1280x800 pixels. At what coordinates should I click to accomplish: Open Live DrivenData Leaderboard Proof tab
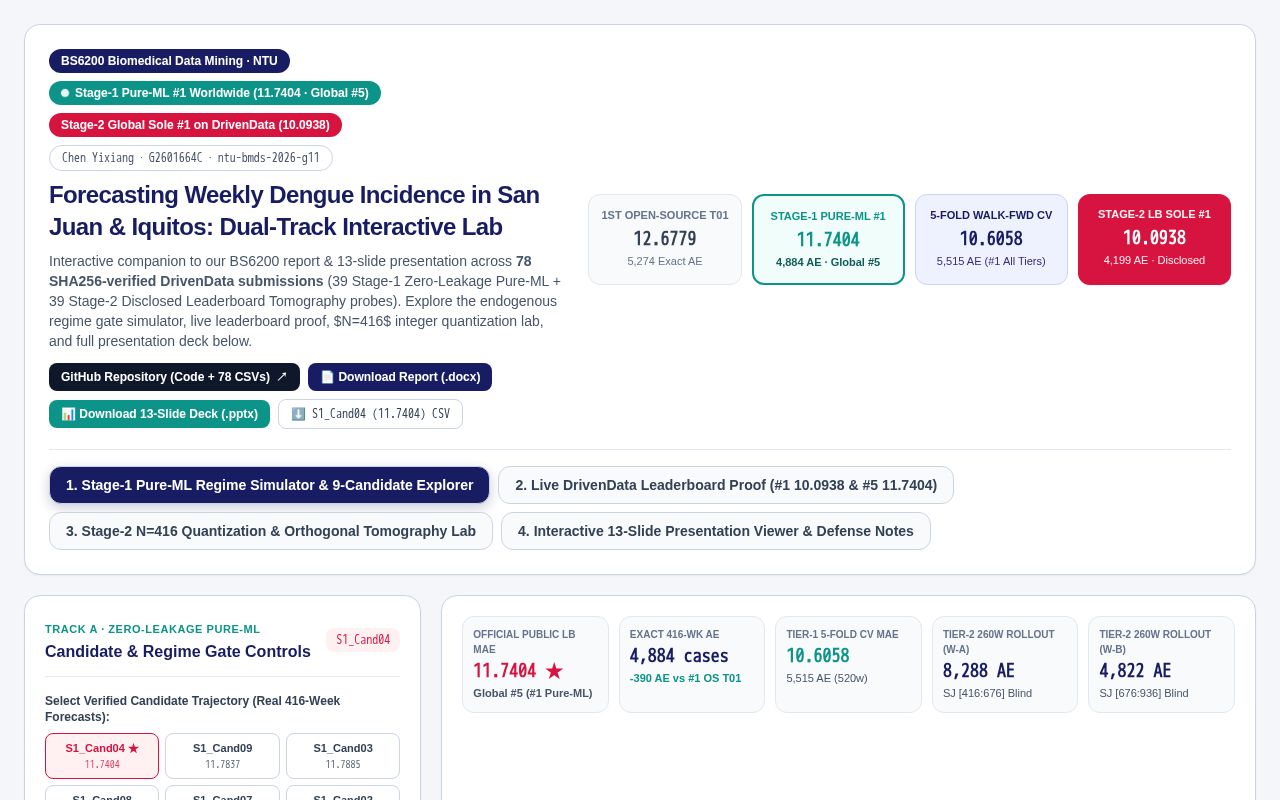click(726, 485)
